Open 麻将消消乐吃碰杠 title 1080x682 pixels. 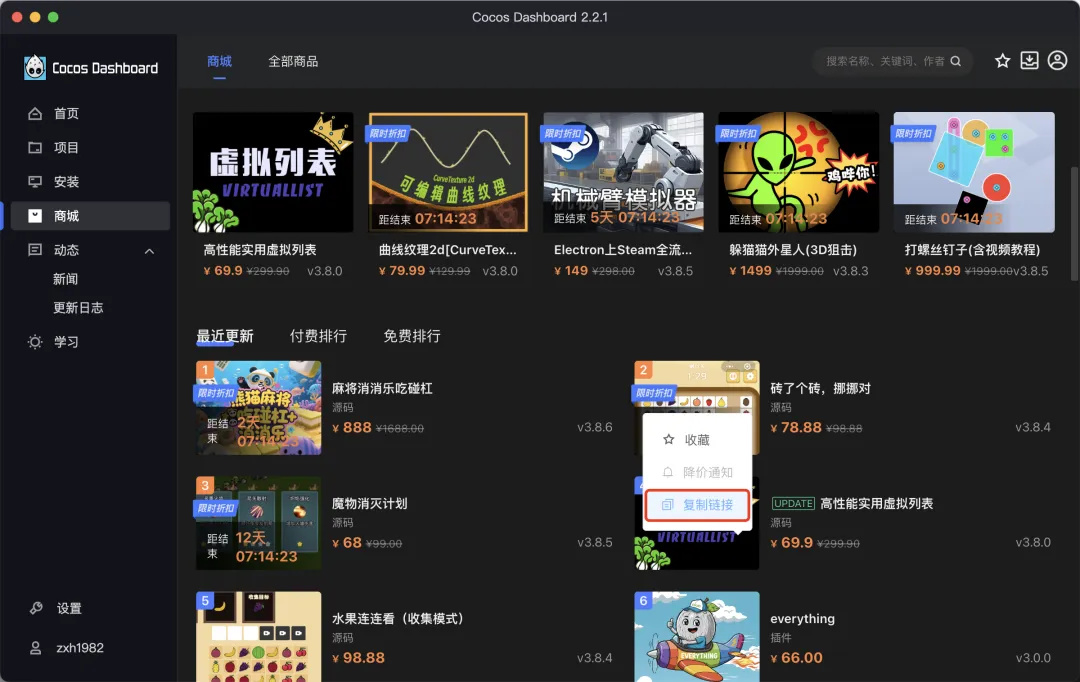382,389
